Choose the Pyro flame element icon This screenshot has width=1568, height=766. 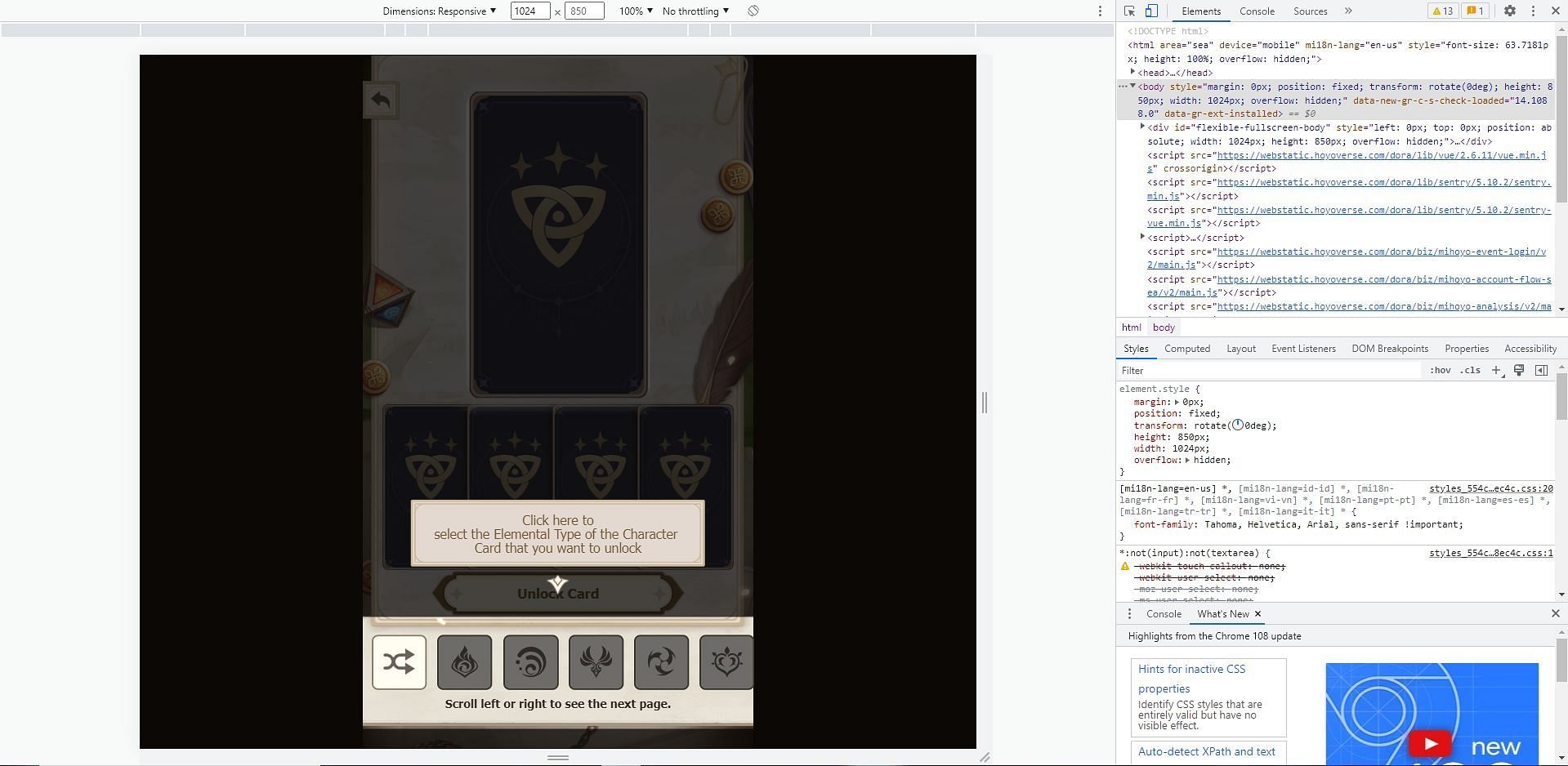coord(464,662)
